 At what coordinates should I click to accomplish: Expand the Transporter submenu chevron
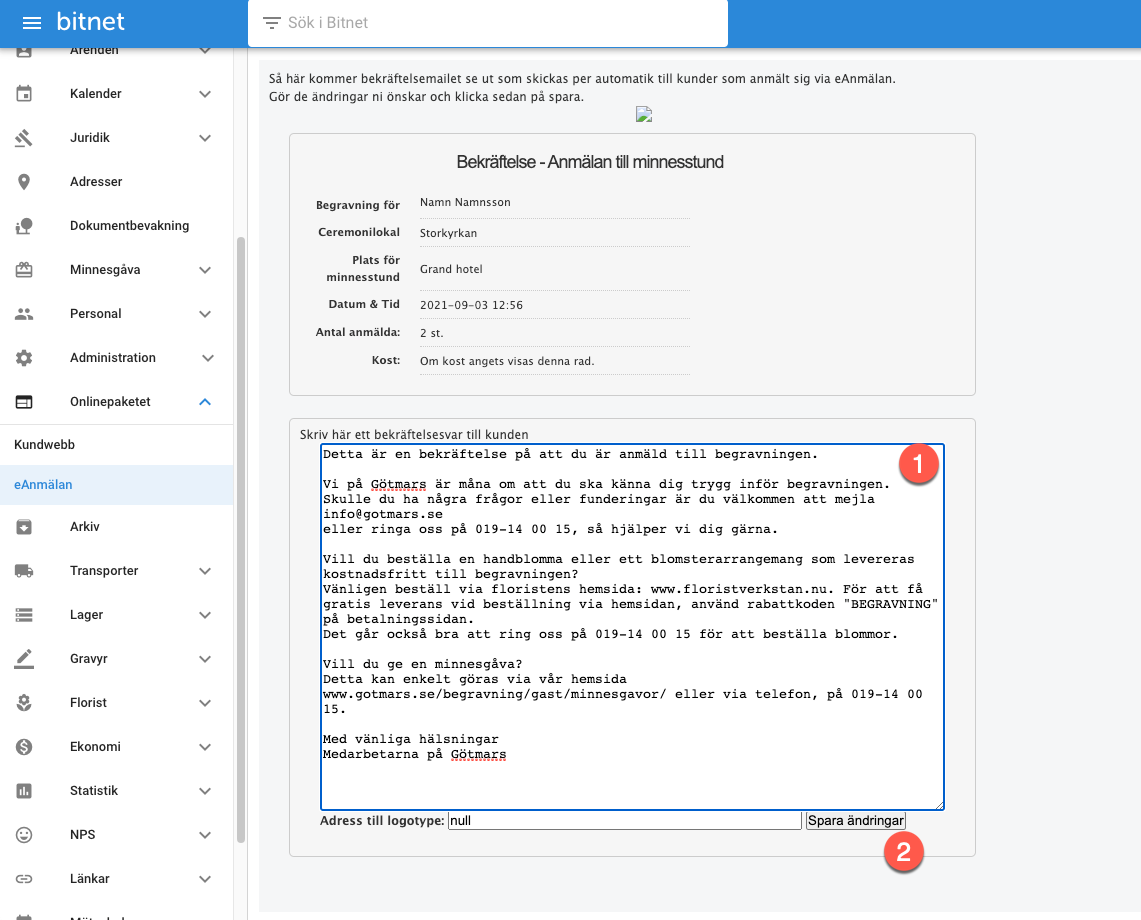click(205, 571)
